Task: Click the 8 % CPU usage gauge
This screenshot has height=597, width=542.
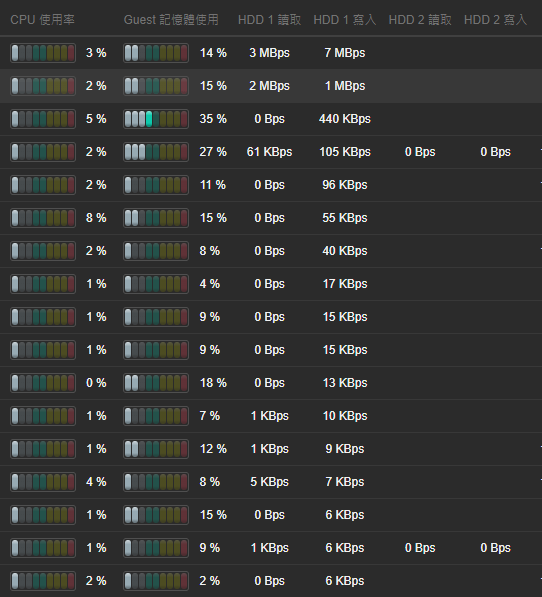Action: coord(43,218)
